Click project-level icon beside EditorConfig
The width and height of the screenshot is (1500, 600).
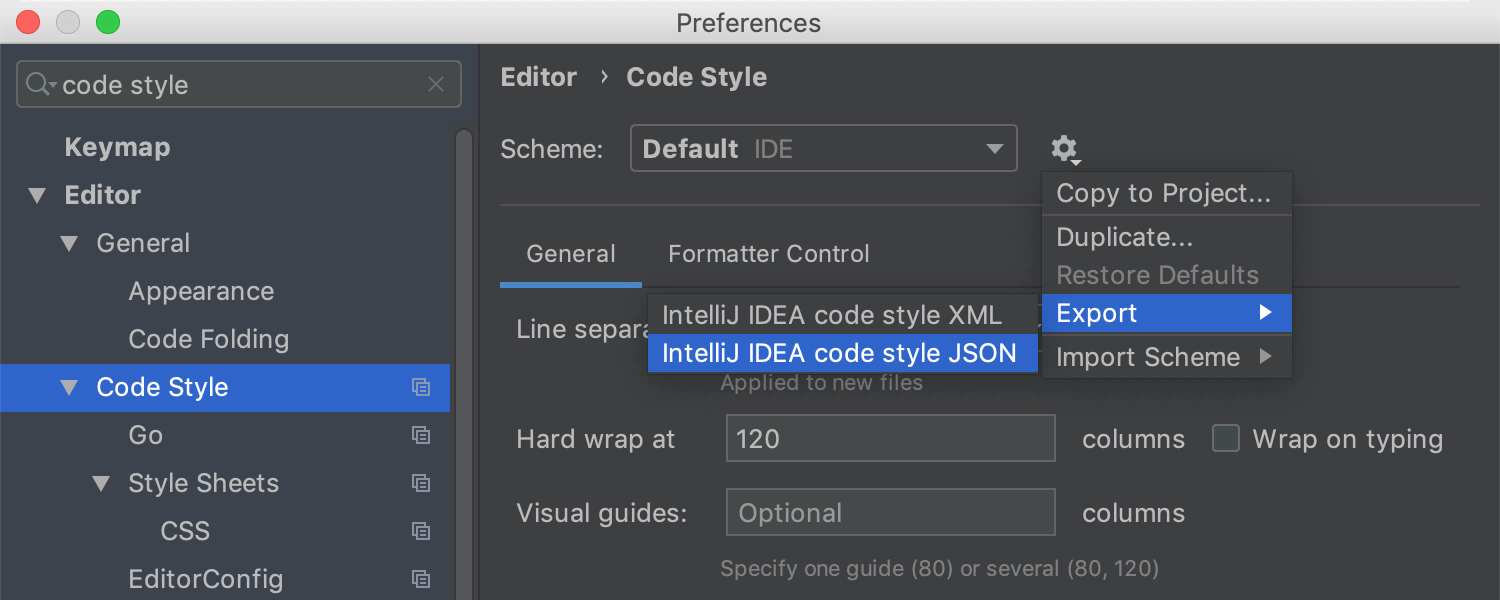(x=421, y=580)
